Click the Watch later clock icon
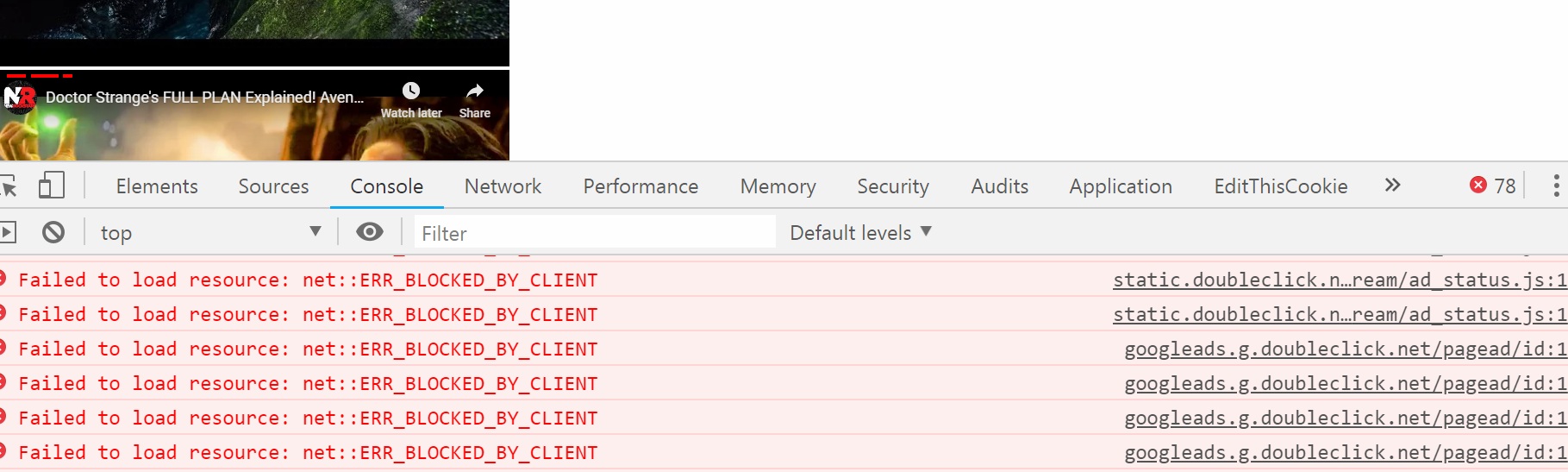This screenshot has height=472, width=1568. click(x=411, y=91)
